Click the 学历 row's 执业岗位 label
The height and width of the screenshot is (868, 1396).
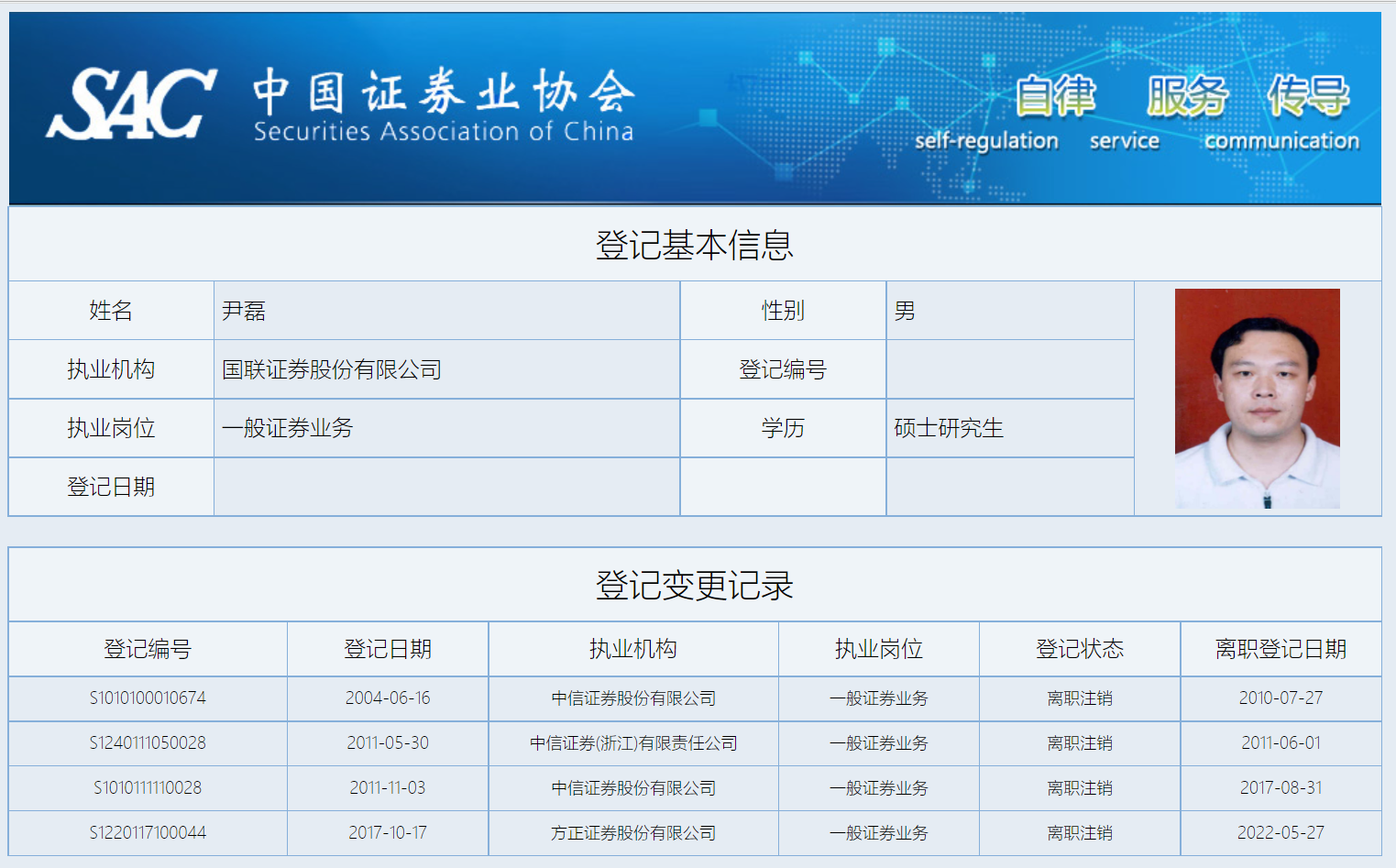pyautogui.click(x=111, y=428)
